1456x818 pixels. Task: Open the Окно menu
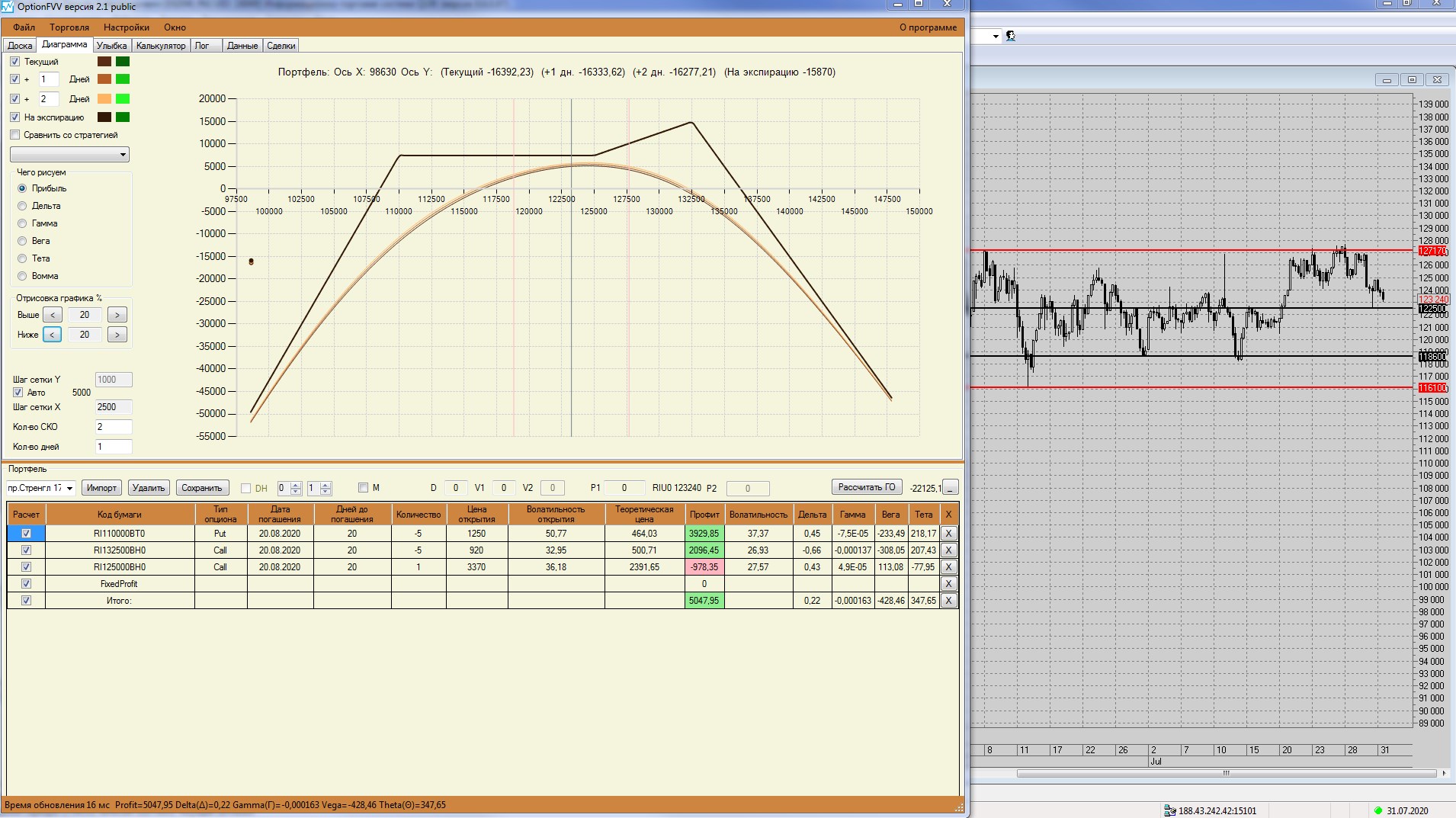[175, 27]
